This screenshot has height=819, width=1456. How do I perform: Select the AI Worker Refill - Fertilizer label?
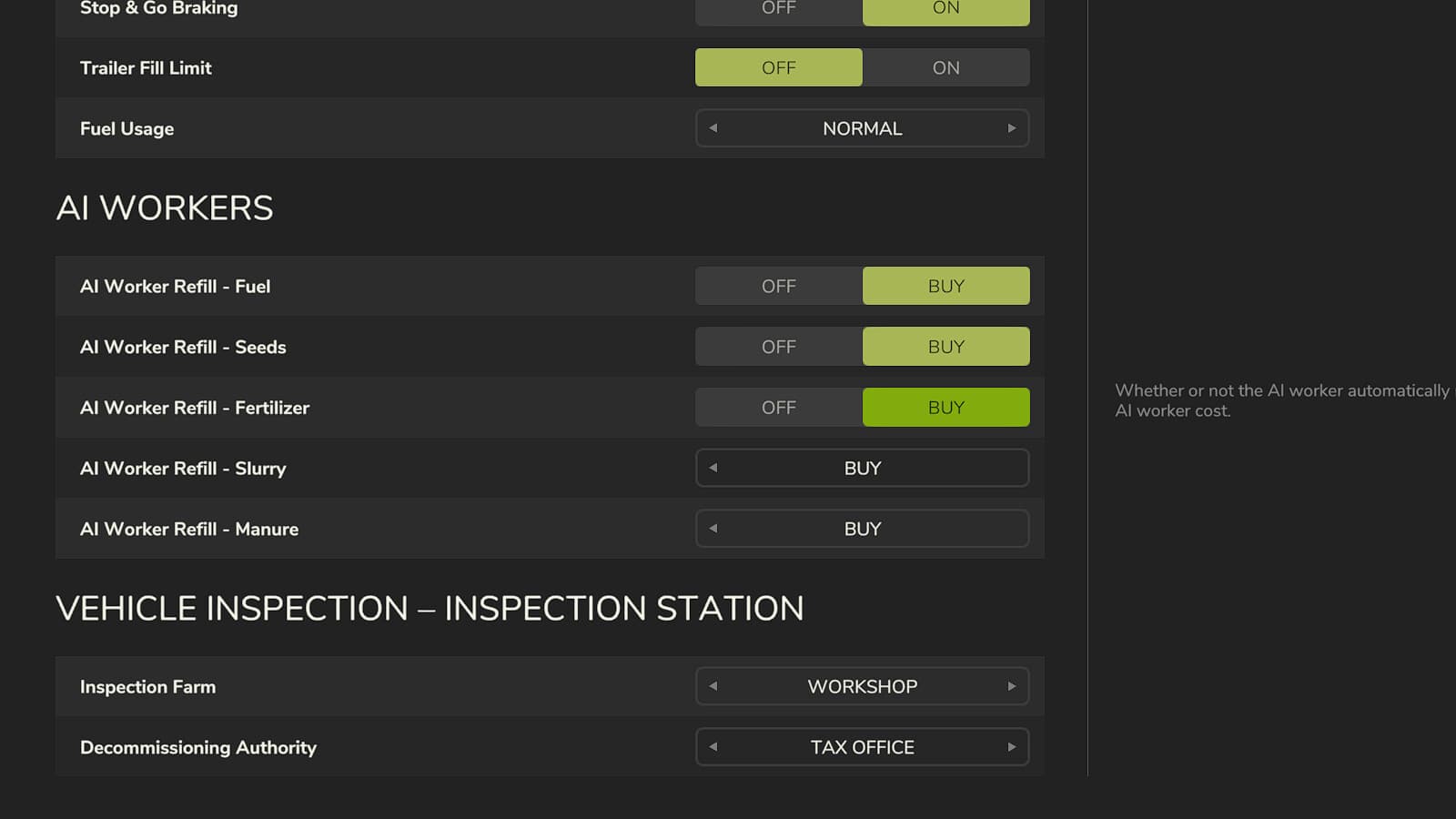tap(195, 408)
